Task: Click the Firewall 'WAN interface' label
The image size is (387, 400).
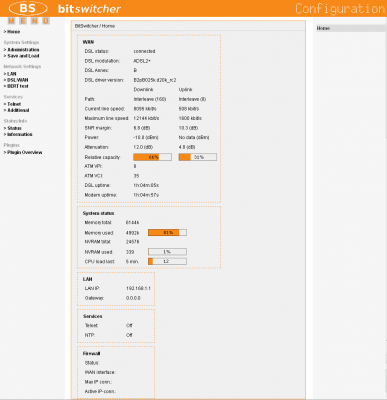Action: coord(100,372)
